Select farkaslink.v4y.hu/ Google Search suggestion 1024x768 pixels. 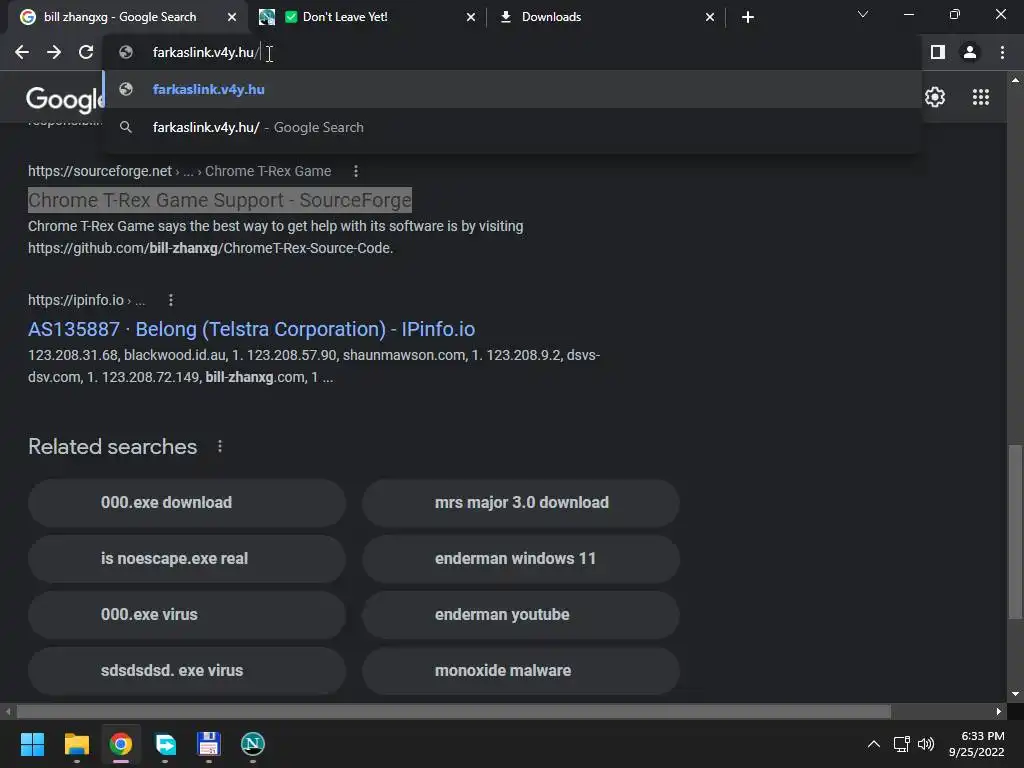[x=512, y=127]
